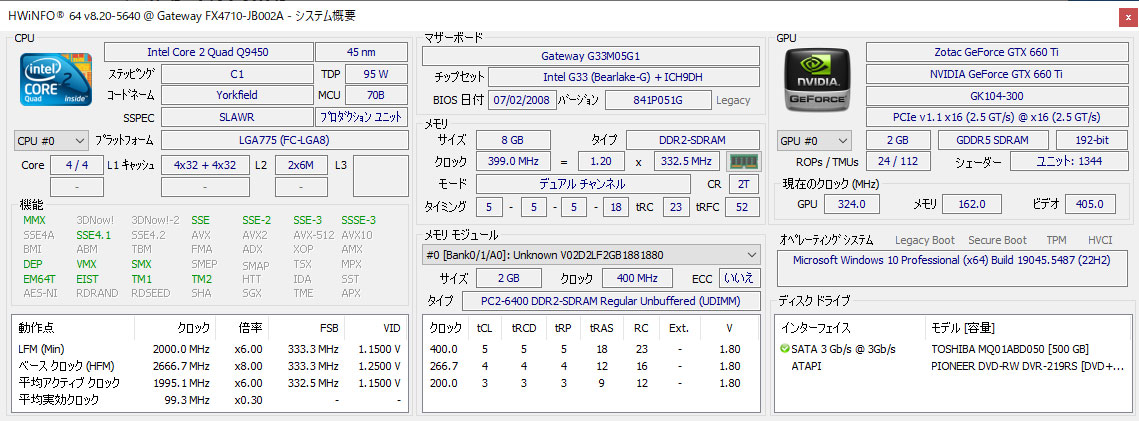Click the memory module chip icon

click(x=742, y=161)
